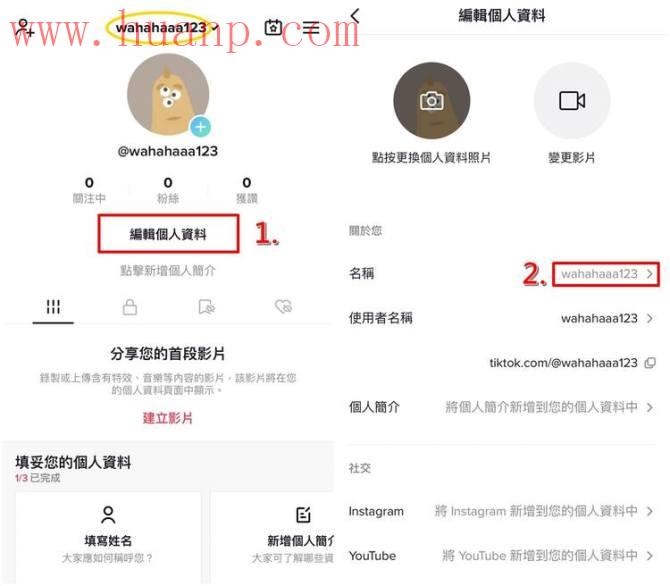This screenshot has height=586, width=670.
Task: Open the calendar star icon
Action: (x=273, y=28)
